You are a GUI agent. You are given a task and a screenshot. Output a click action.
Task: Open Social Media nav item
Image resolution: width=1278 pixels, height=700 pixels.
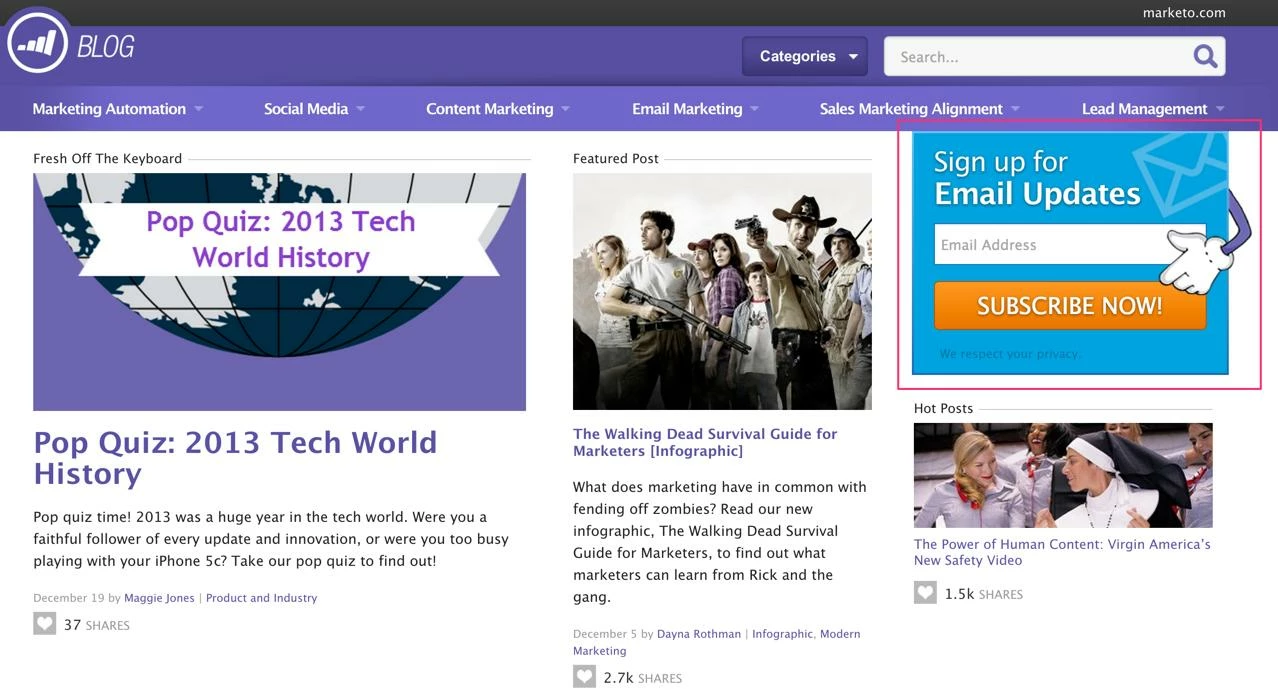[x=306, y=108]
